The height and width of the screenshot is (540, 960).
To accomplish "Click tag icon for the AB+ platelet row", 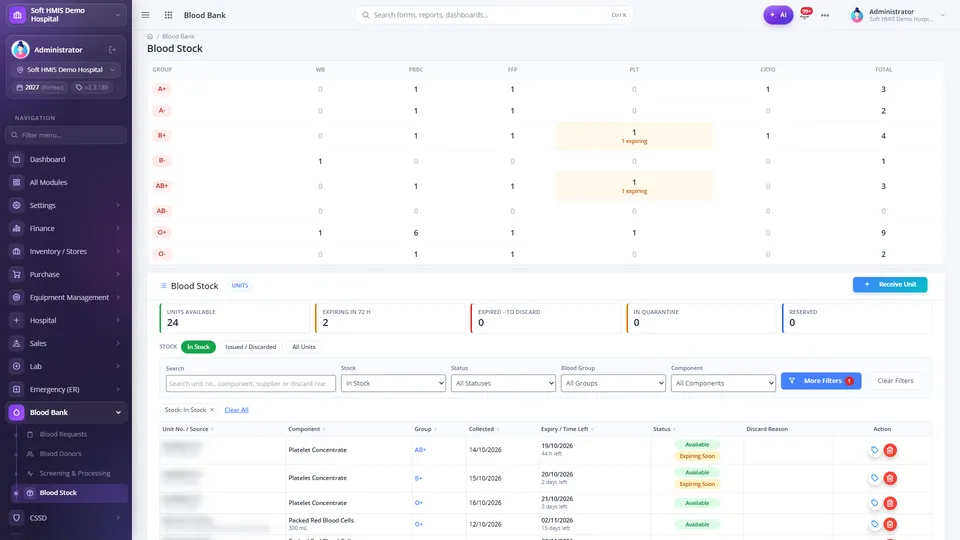I will point(874,450).
